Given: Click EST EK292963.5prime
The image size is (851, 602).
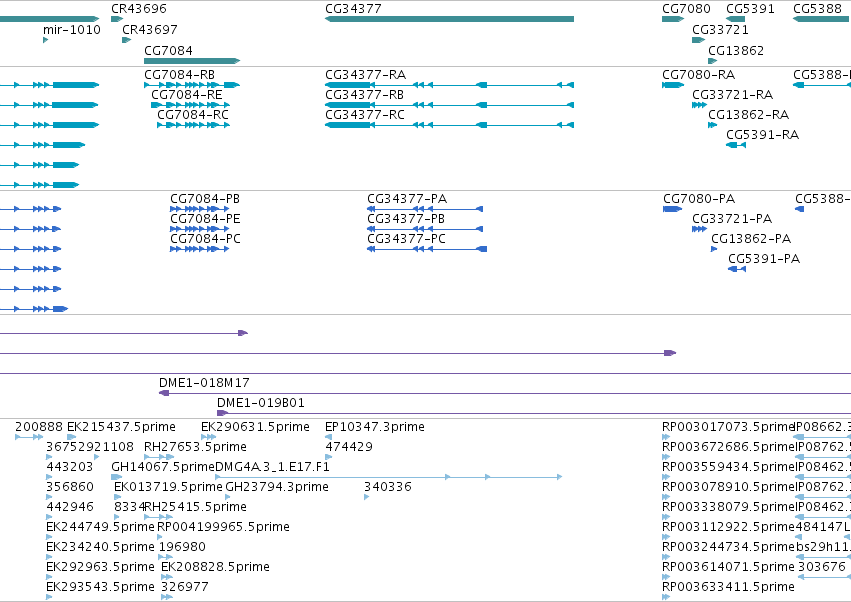Looking at the screenshot, I should [100, 567].
